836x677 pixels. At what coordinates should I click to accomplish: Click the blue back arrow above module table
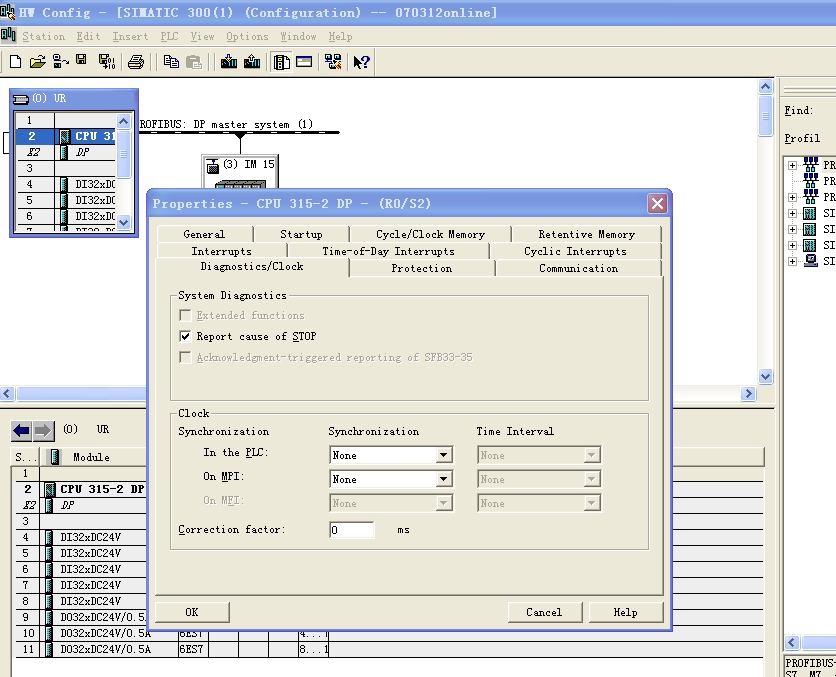pos(21,431)
